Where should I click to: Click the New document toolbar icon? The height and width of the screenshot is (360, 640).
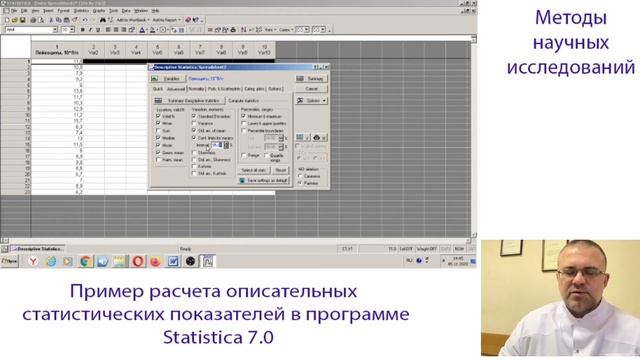click(7, 20)
